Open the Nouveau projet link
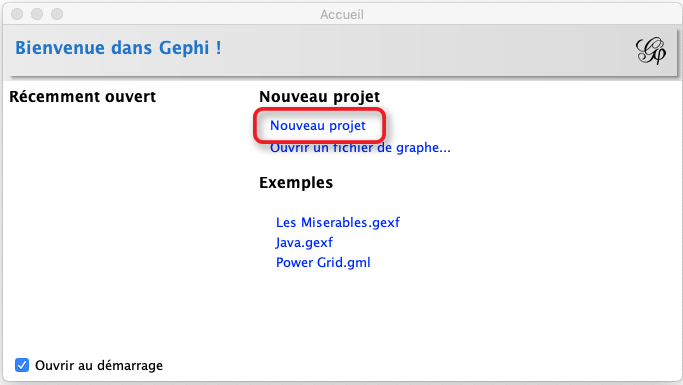This screenshot has height=385, width=683. point(318,125)
